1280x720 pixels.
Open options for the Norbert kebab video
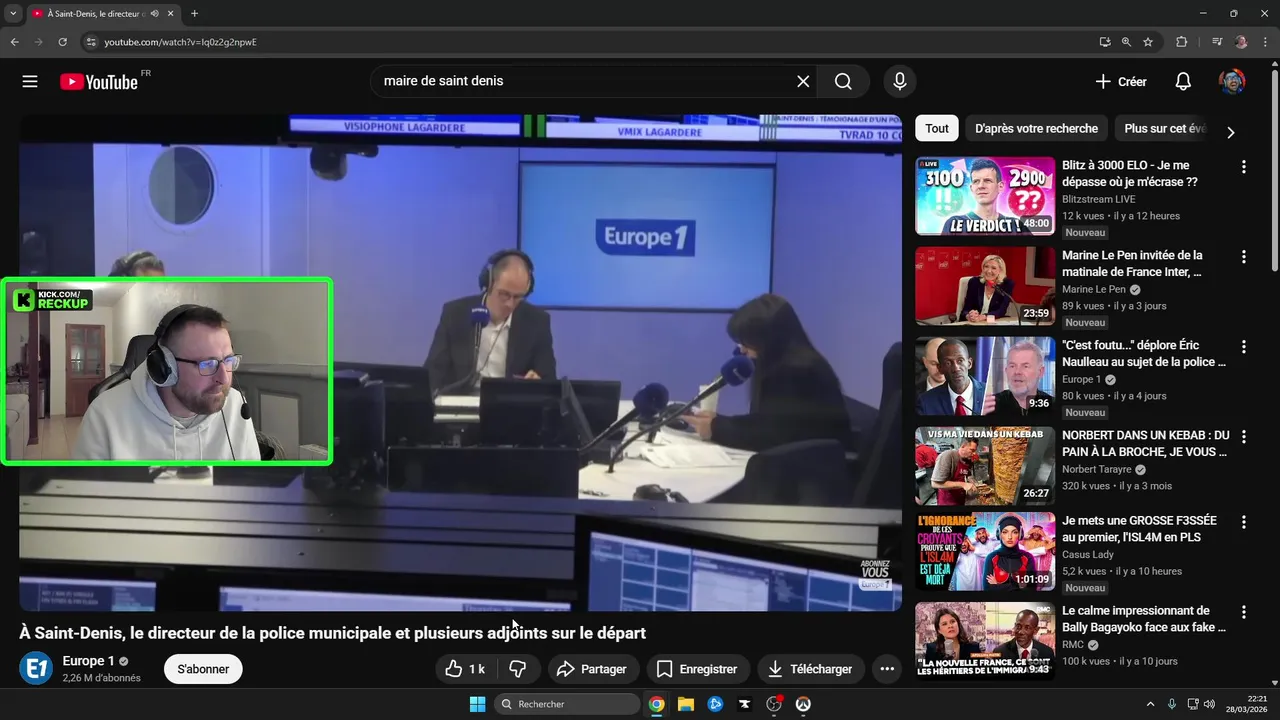coord(1244,437)
